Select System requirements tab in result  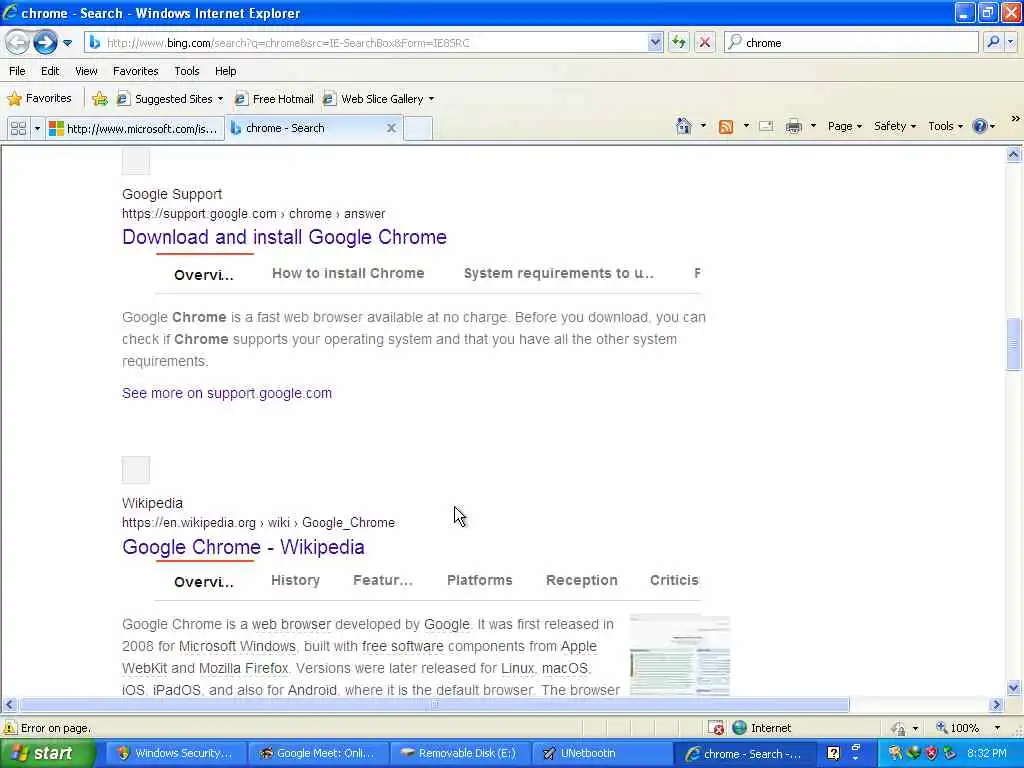tap(558, 273)
